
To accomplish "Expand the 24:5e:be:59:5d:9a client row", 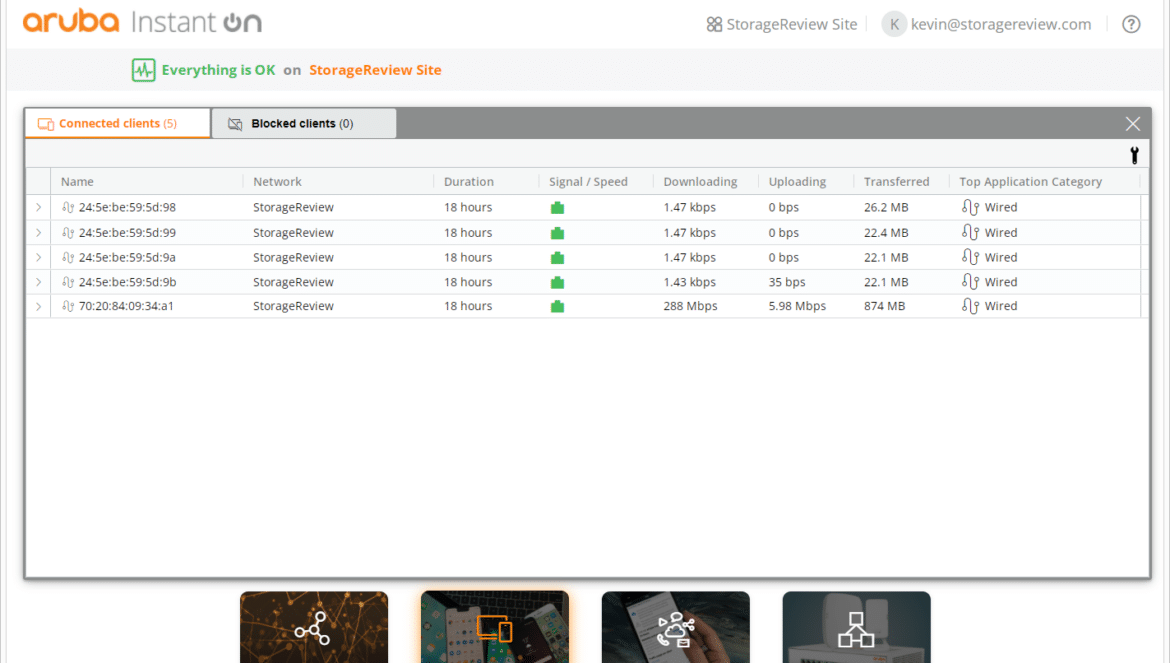I will tap(39, 257).
